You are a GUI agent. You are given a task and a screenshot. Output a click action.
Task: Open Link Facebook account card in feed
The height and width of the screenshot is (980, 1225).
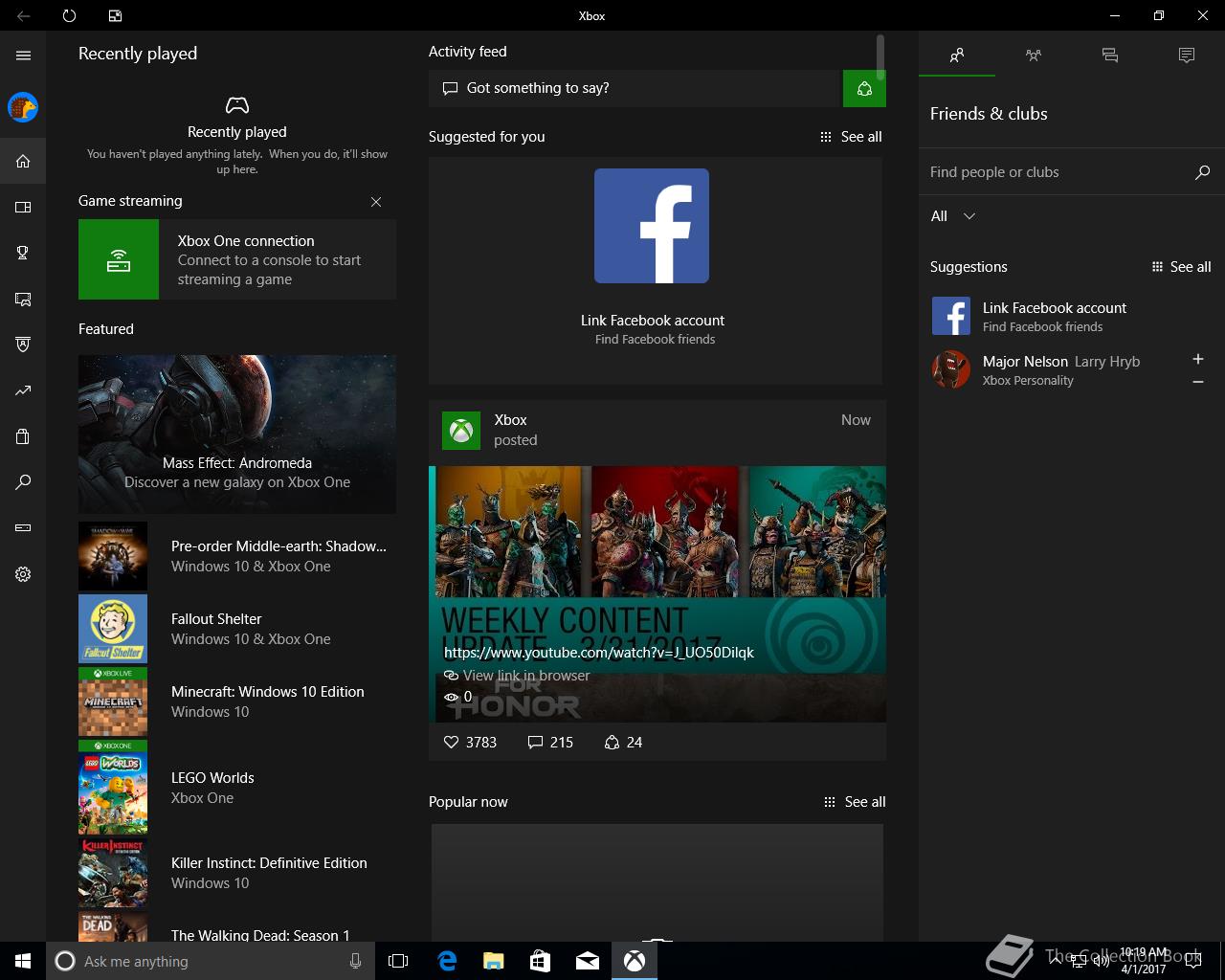(x=656, y=271)
